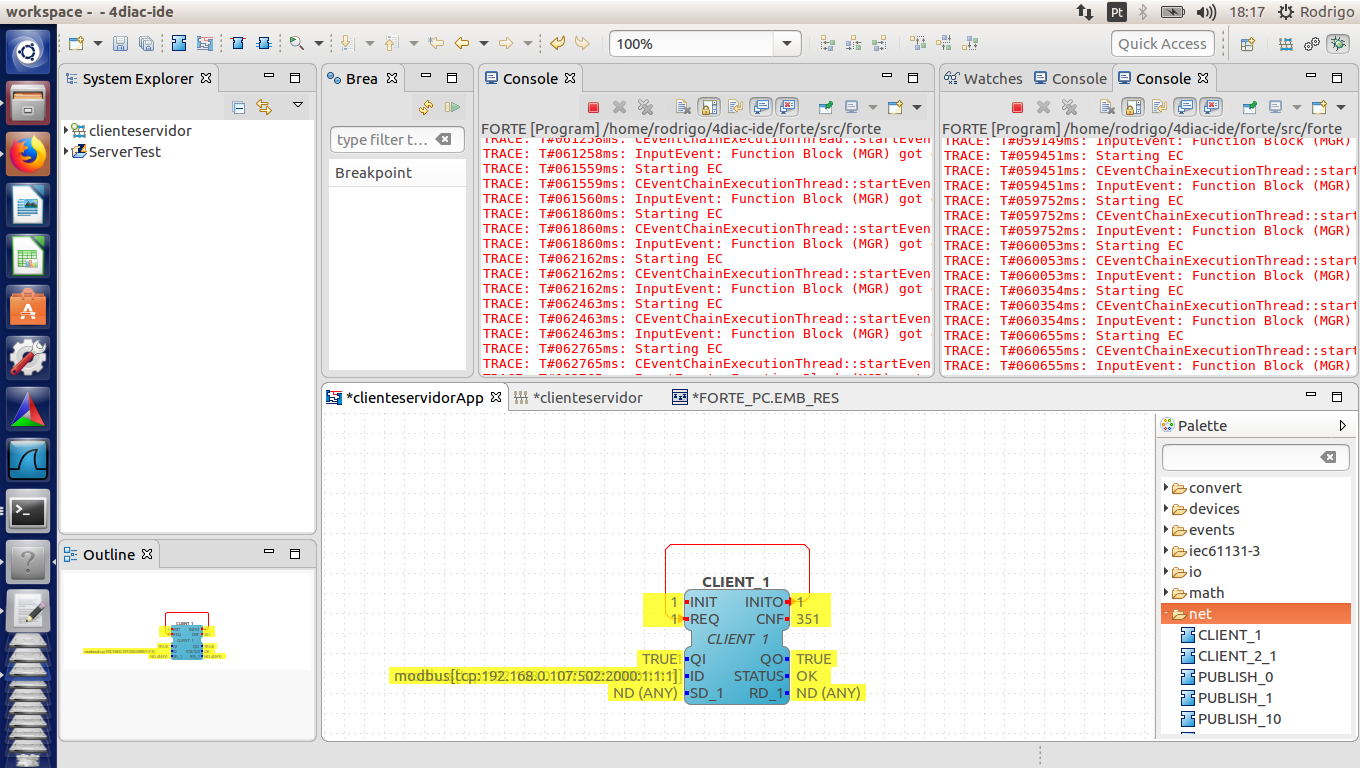Image resolution: width=1360 pixels, height=768 pixels.
Task: Click the STATUS output value OK
Action: coord(807,676)
